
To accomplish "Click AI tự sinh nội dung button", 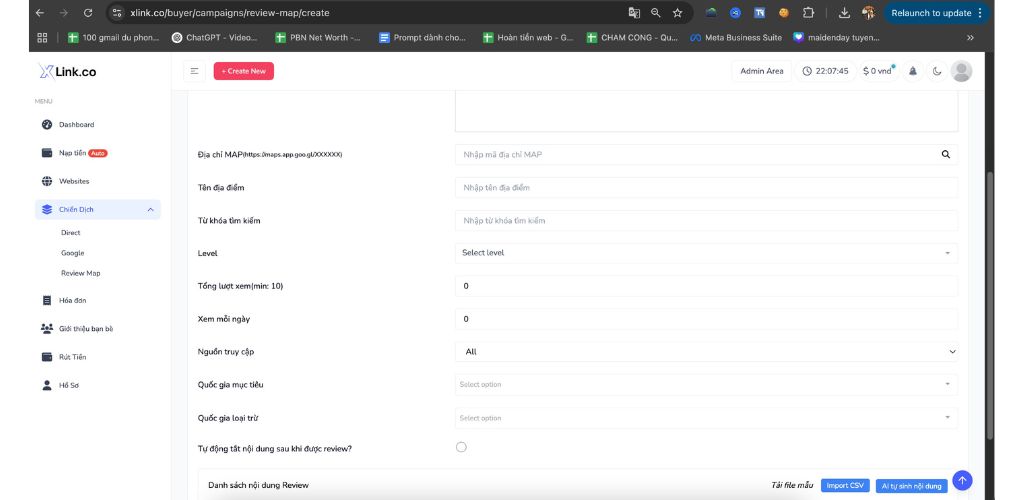I will point(912,486).
